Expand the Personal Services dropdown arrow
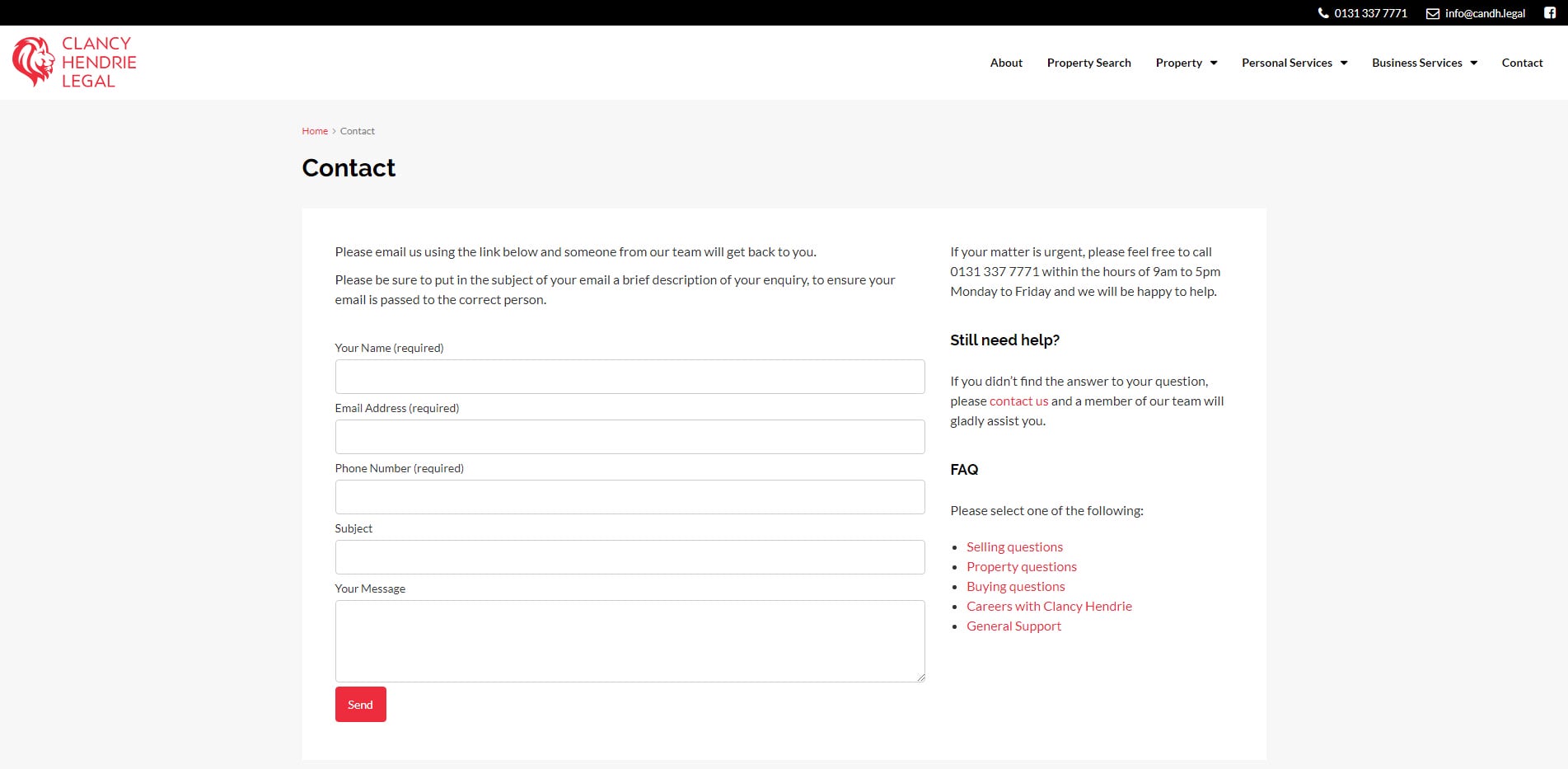 click(1344, 63)
